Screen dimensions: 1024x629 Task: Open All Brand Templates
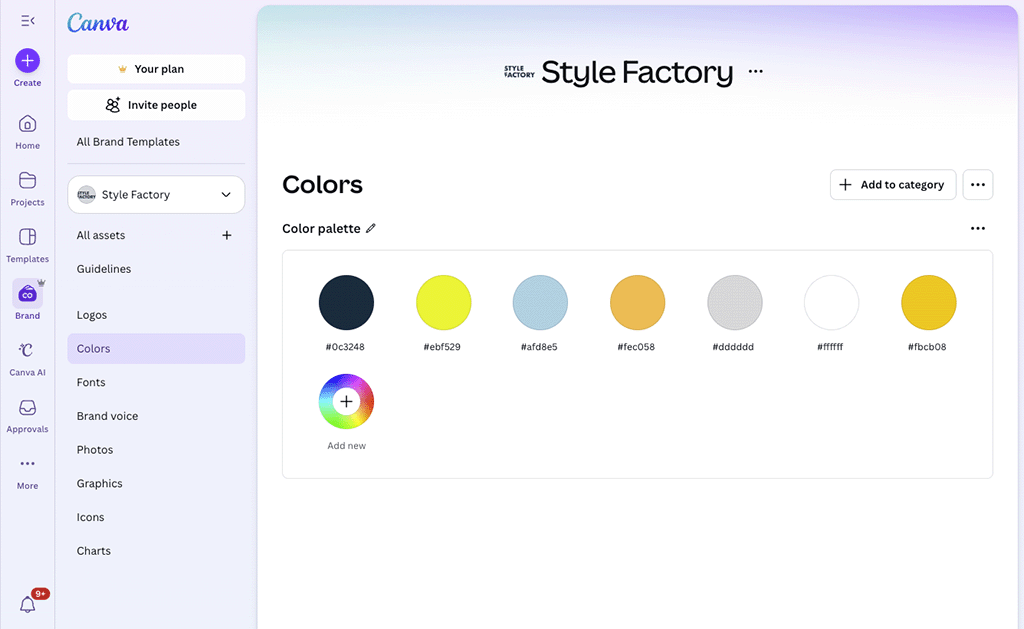(128, 141)
